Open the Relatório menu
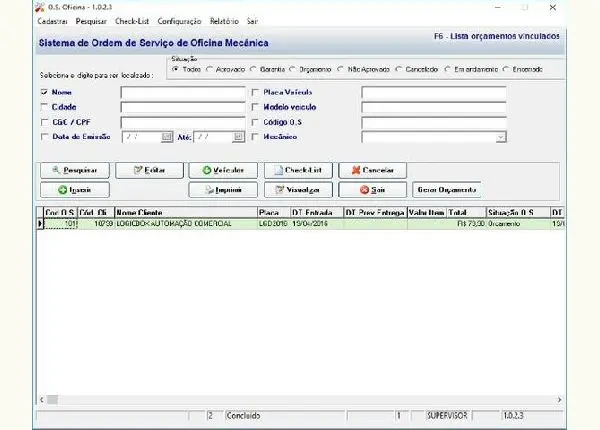600x430 pixels. click(224, 20)
